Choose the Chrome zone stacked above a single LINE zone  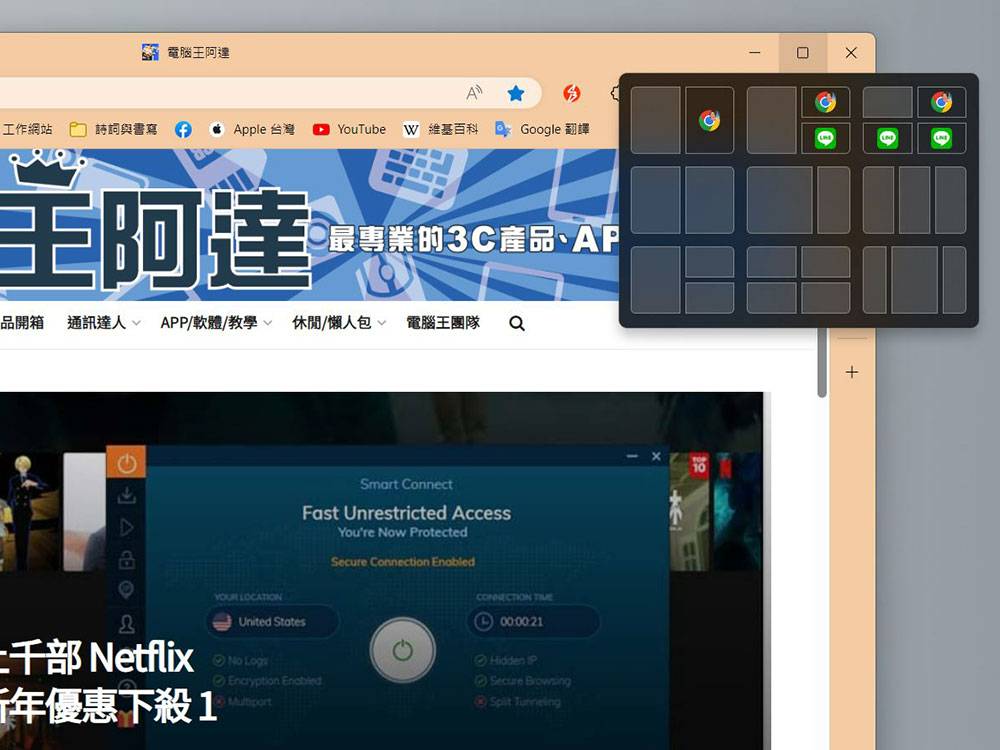pos(825,102)
